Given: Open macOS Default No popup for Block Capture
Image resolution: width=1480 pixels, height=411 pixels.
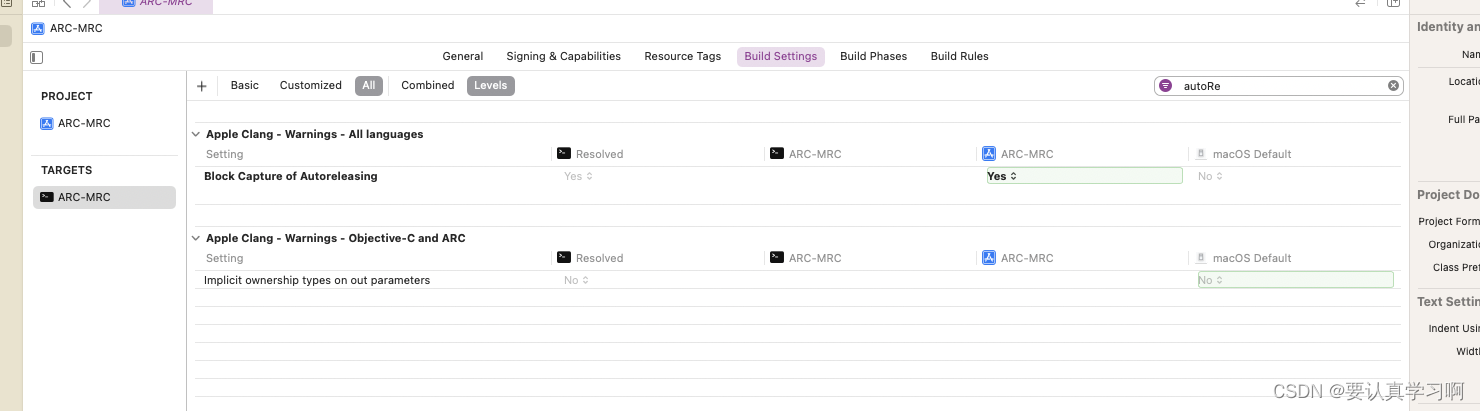Looking at the screenshot, I should pyautogui.click(x=1210, y=176).
